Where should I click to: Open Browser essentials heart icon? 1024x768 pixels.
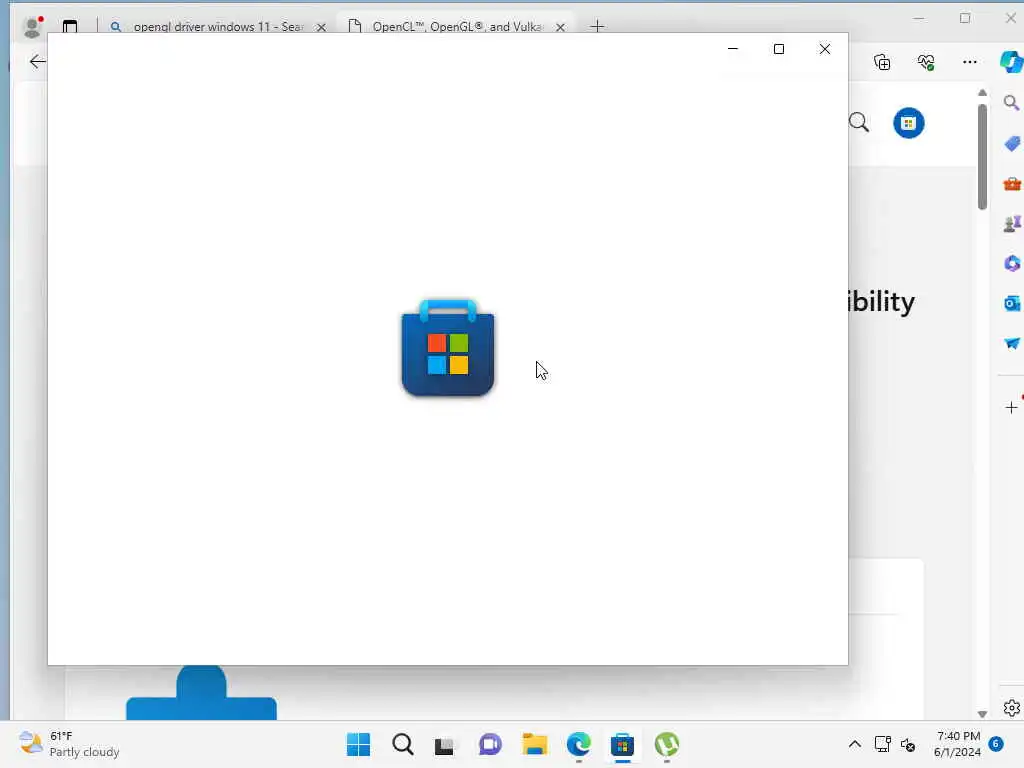tap(926, 62)
